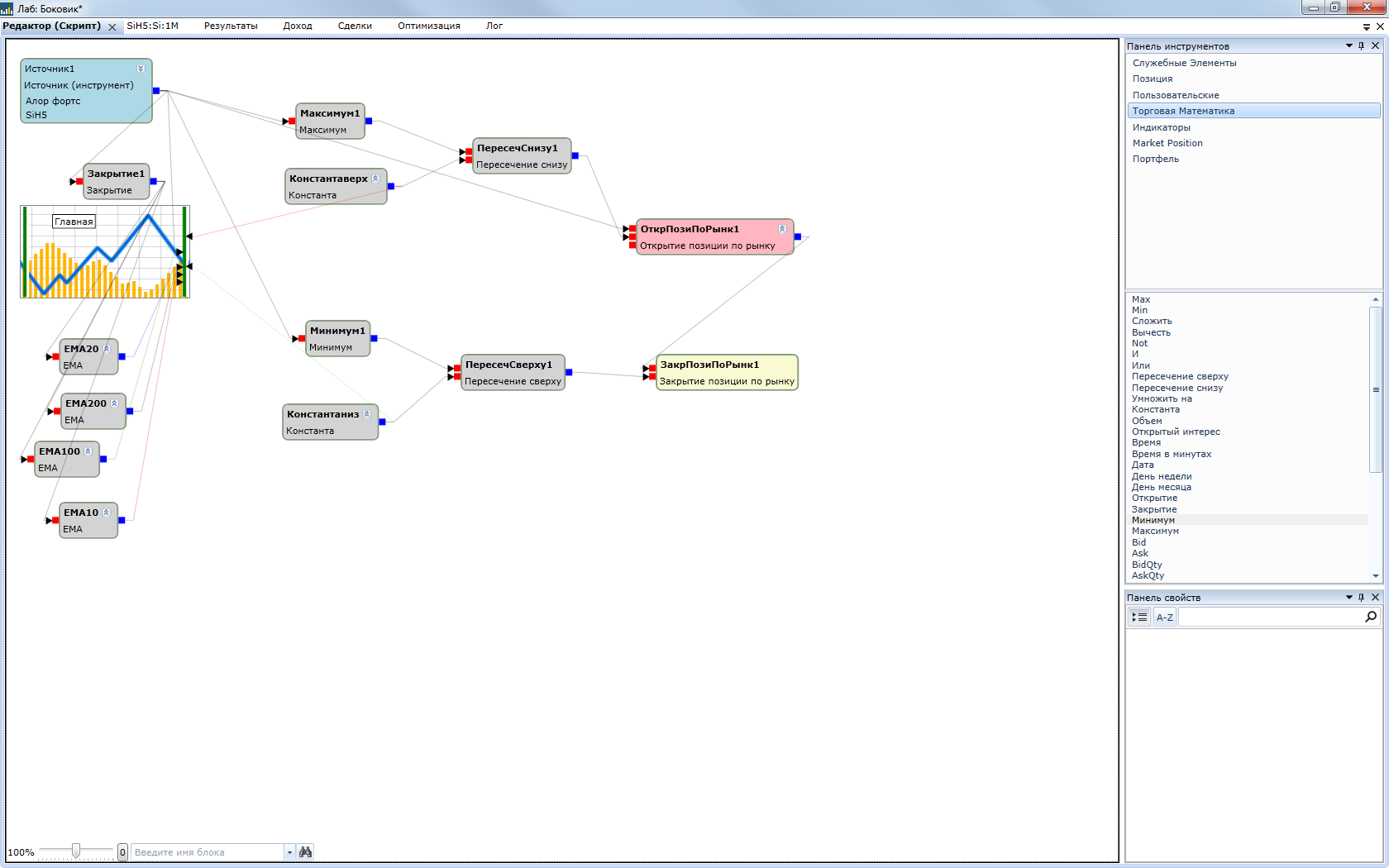Expand the ОткрПозиПоРынк1 block
1389x868 pixels.
782,229
